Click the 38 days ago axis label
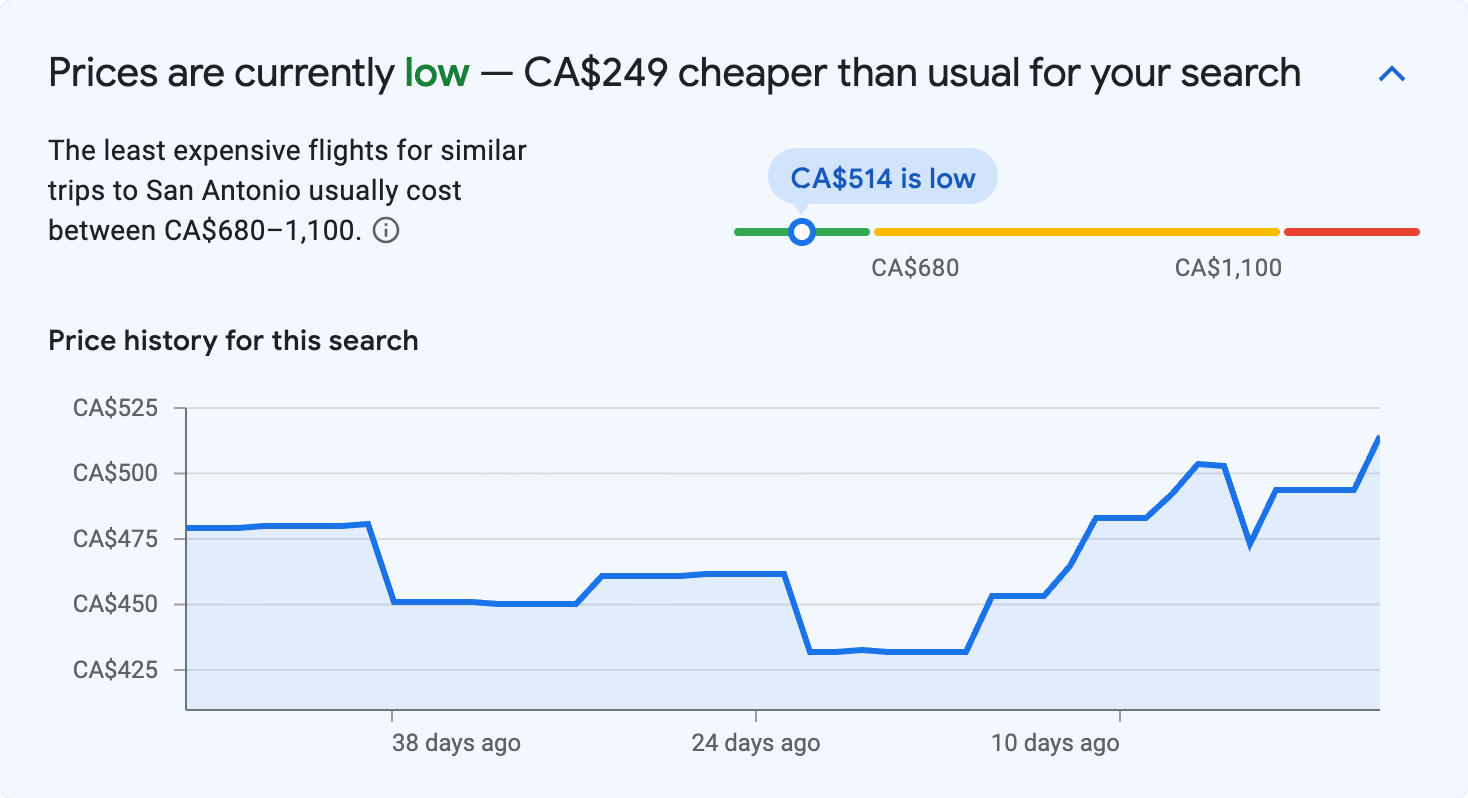The image size is (1468, 798). coord(454,743)
